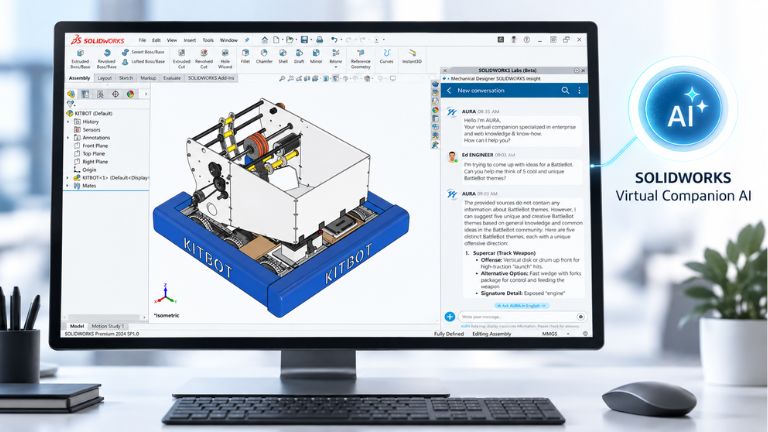Switch to the Motion Study 1 tab

[x=107, y=326]
